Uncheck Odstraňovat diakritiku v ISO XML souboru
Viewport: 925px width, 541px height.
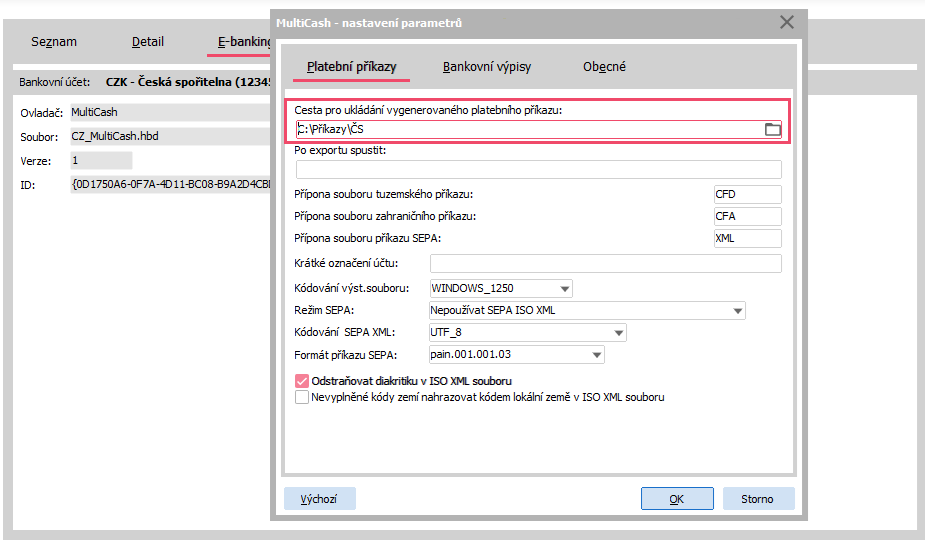(302, 381)
